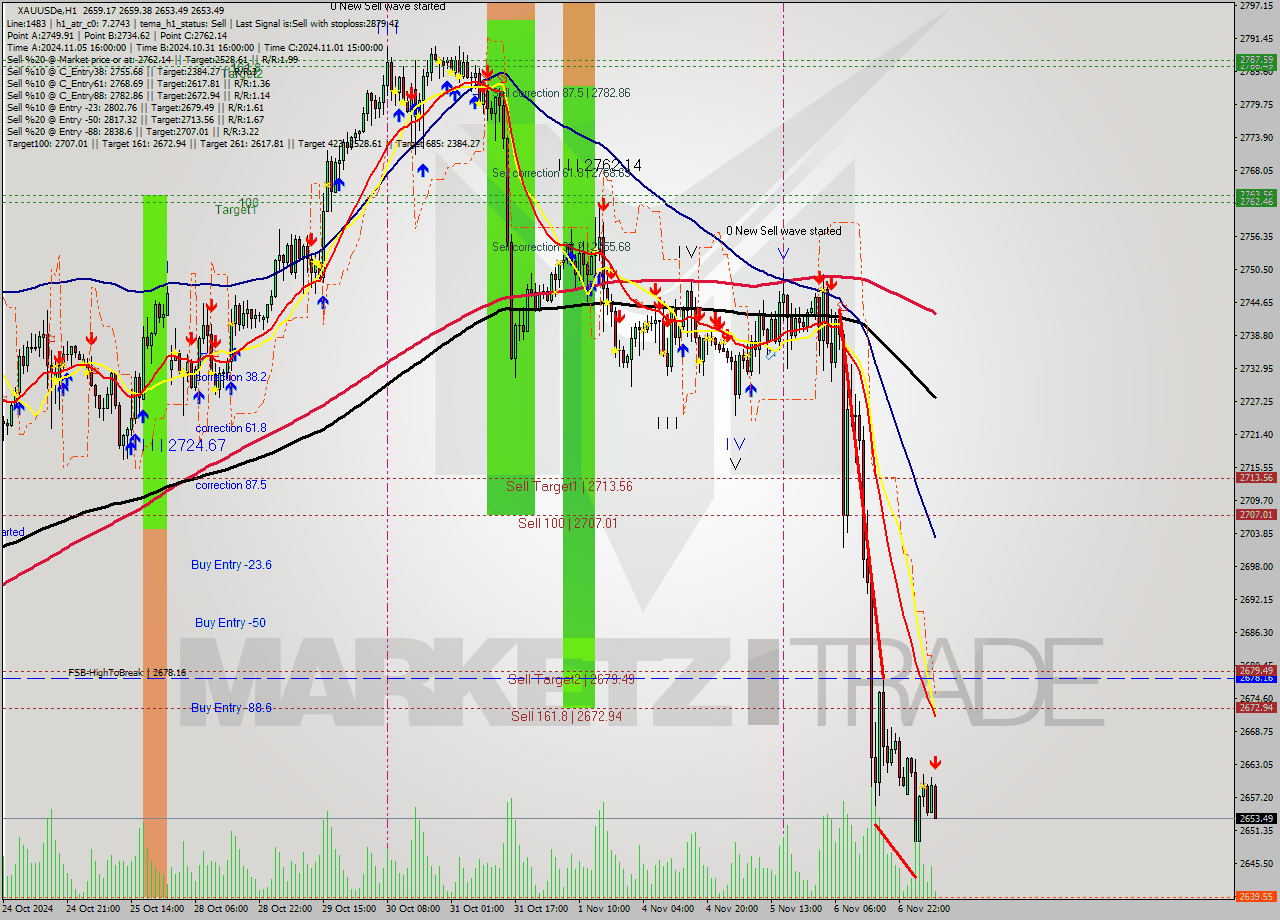Click the green 'Target1' label

point(236,210)
